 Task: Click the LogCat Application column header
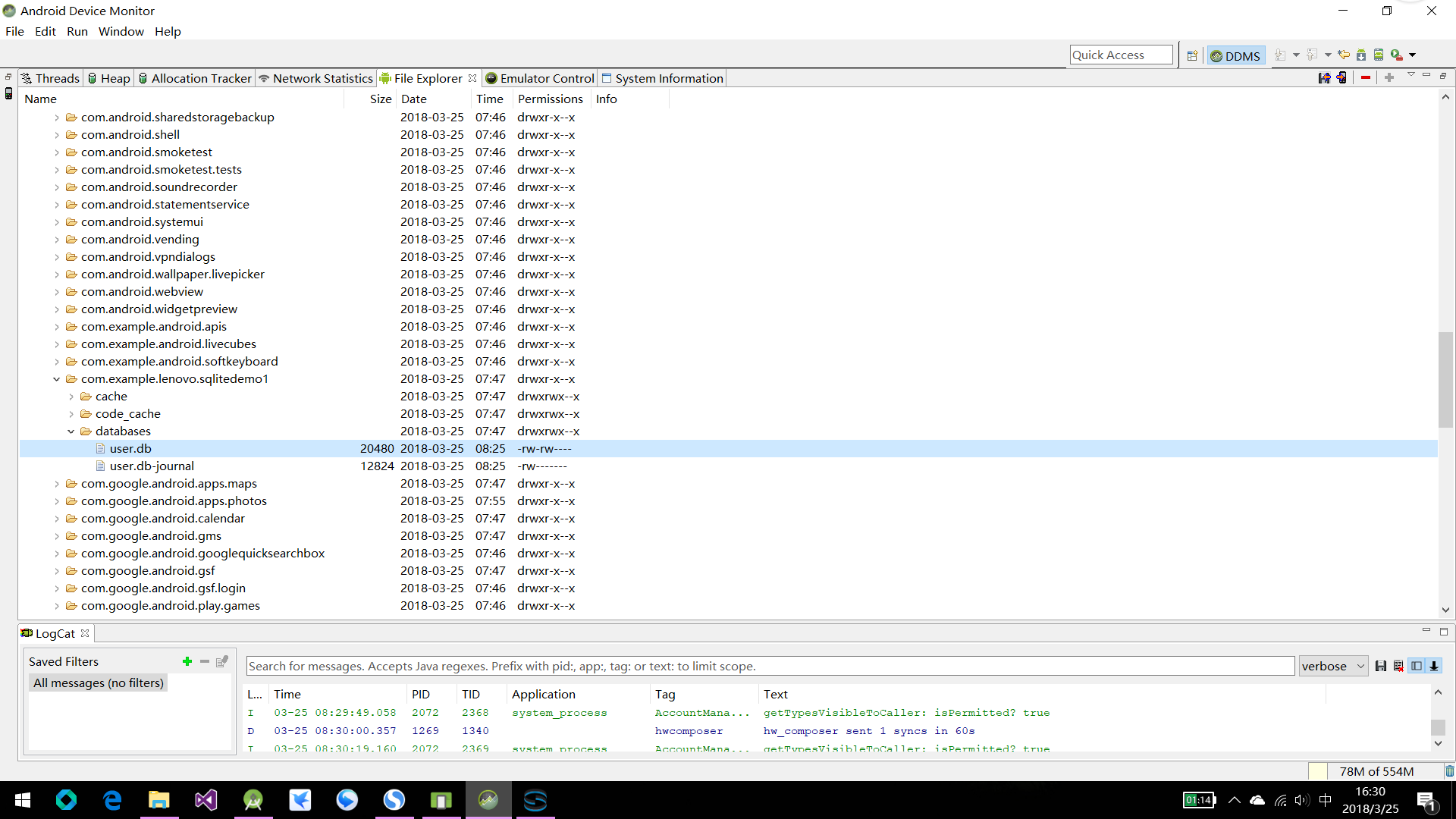[x=579, y=694]
